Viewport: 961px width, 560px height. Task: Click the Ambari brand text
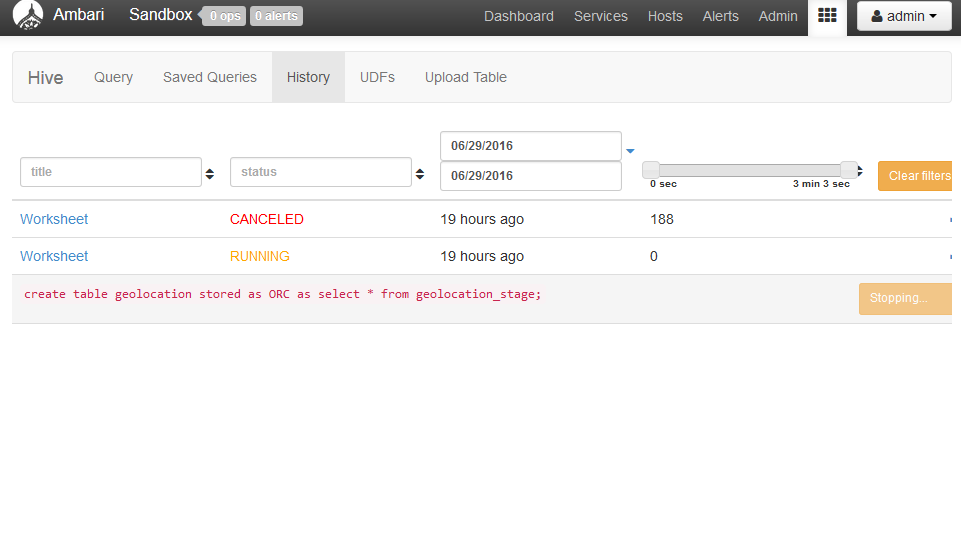pyautogui.click(x=78, y=15)
